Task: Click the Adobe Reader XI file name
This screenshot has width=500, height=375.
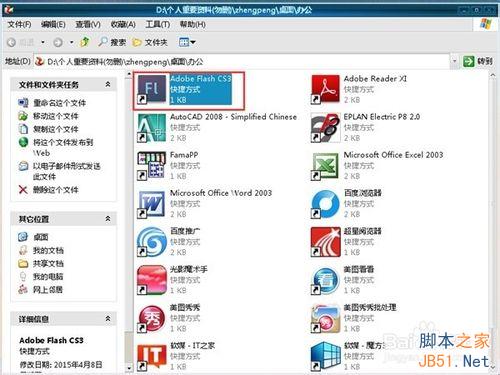Action: tap(375, 79)
